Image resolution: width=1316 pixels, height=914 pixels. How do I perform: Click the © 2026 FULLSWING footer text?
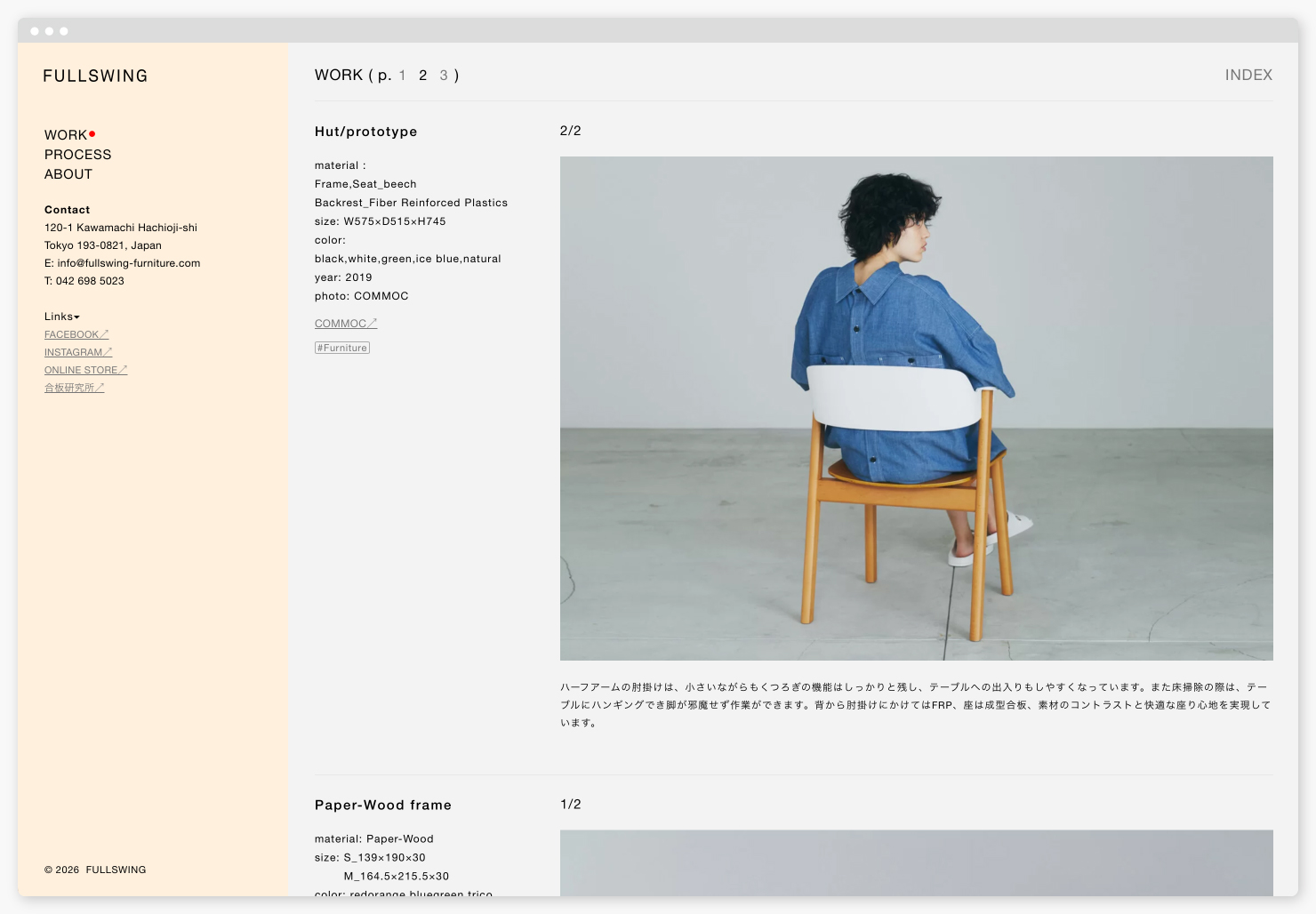point(95,870)
